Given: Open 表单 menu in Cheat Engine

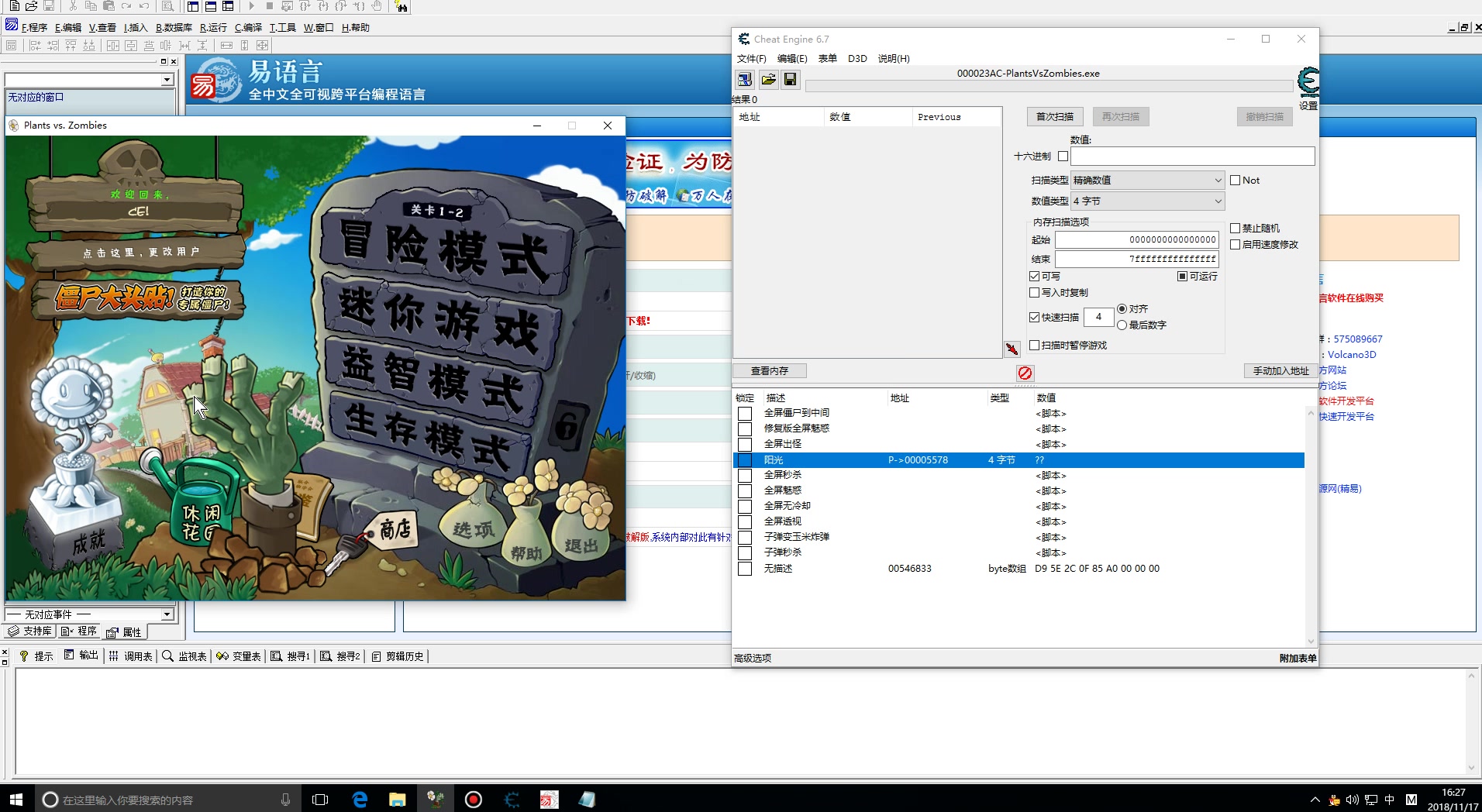Looking at the screenshot, I should 827,59.
